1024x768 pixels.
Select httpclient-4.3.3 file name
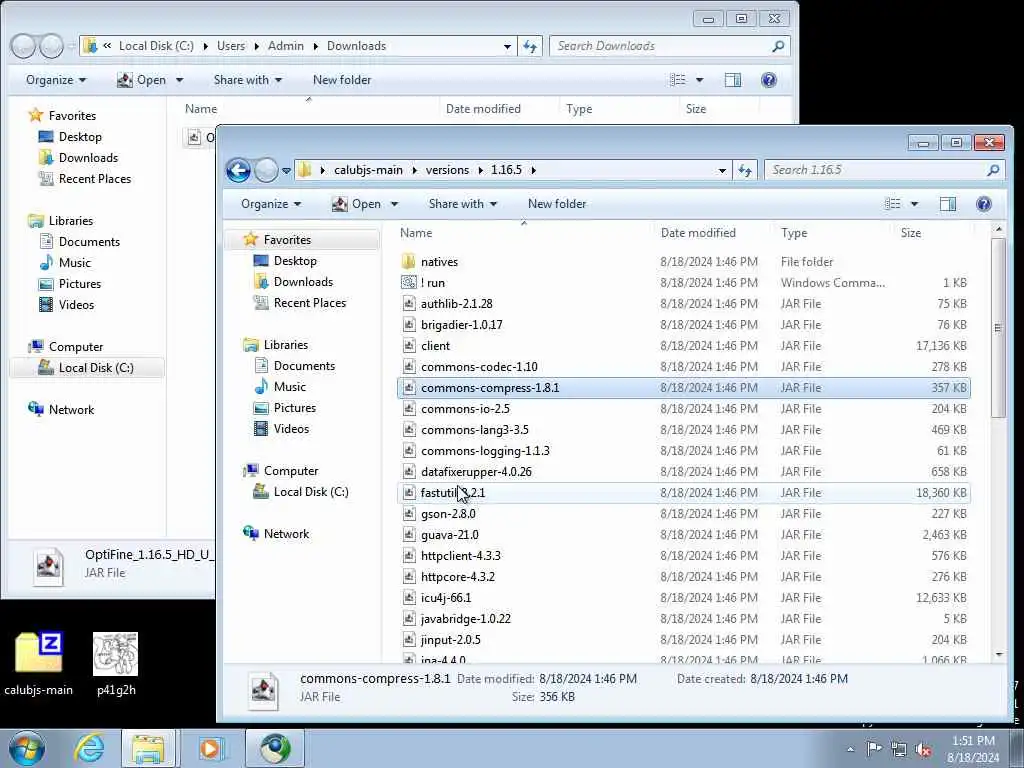(x=461, y=556)
